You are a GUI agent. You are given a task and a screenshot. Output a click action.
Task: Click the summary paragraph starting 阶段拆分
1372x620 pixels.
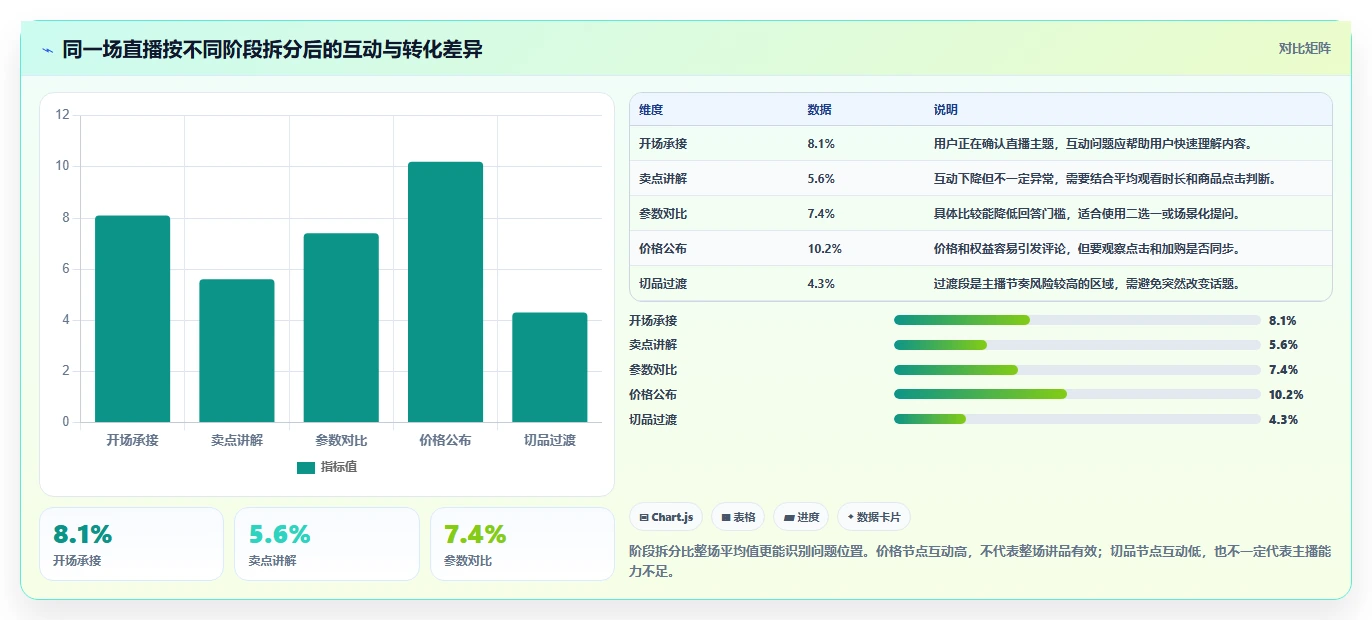pyautogui.click(x=980, y=561)
